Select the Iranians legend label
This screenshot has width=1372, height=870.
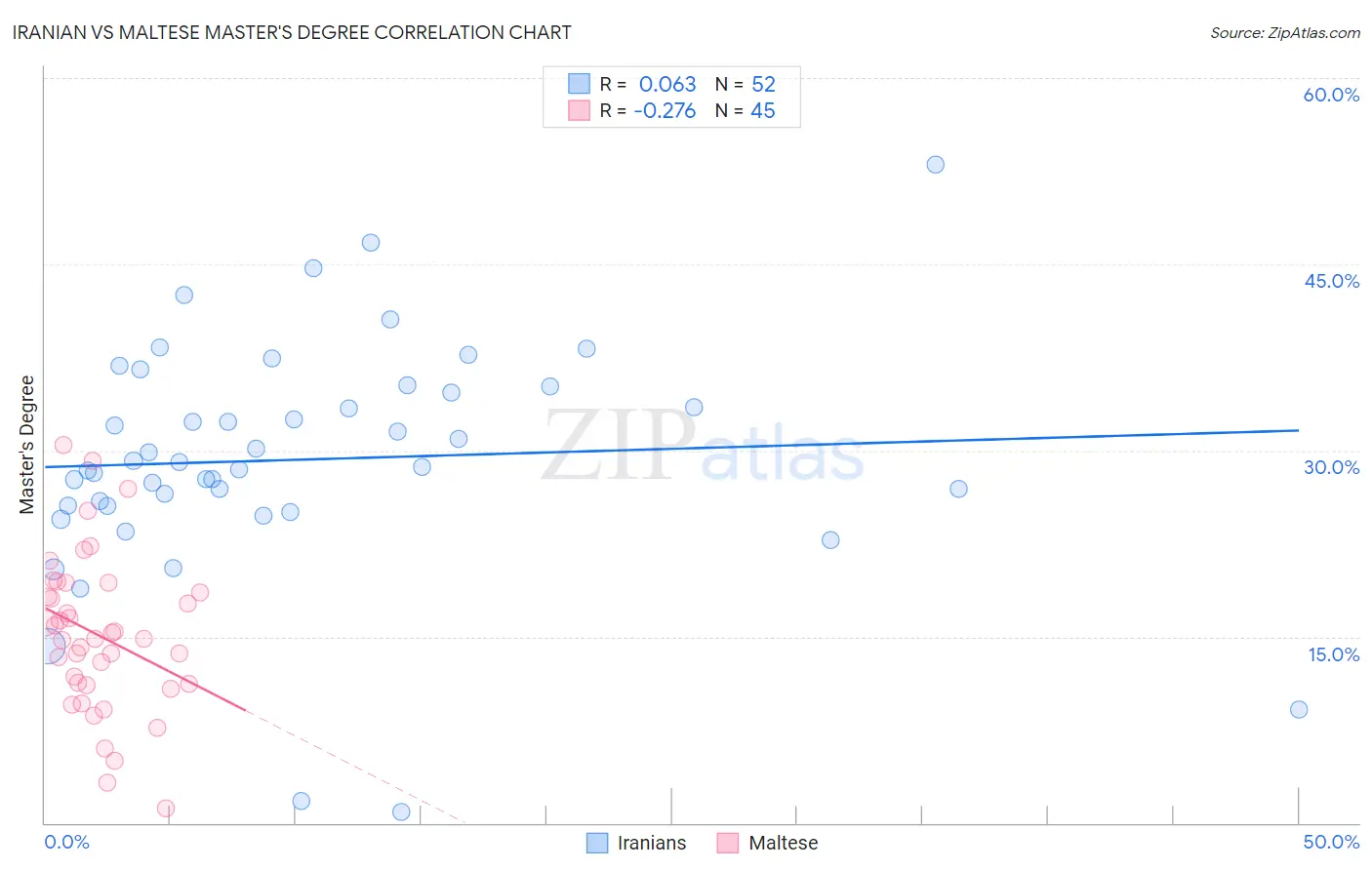pyautogui.click(x=652, y=843)
